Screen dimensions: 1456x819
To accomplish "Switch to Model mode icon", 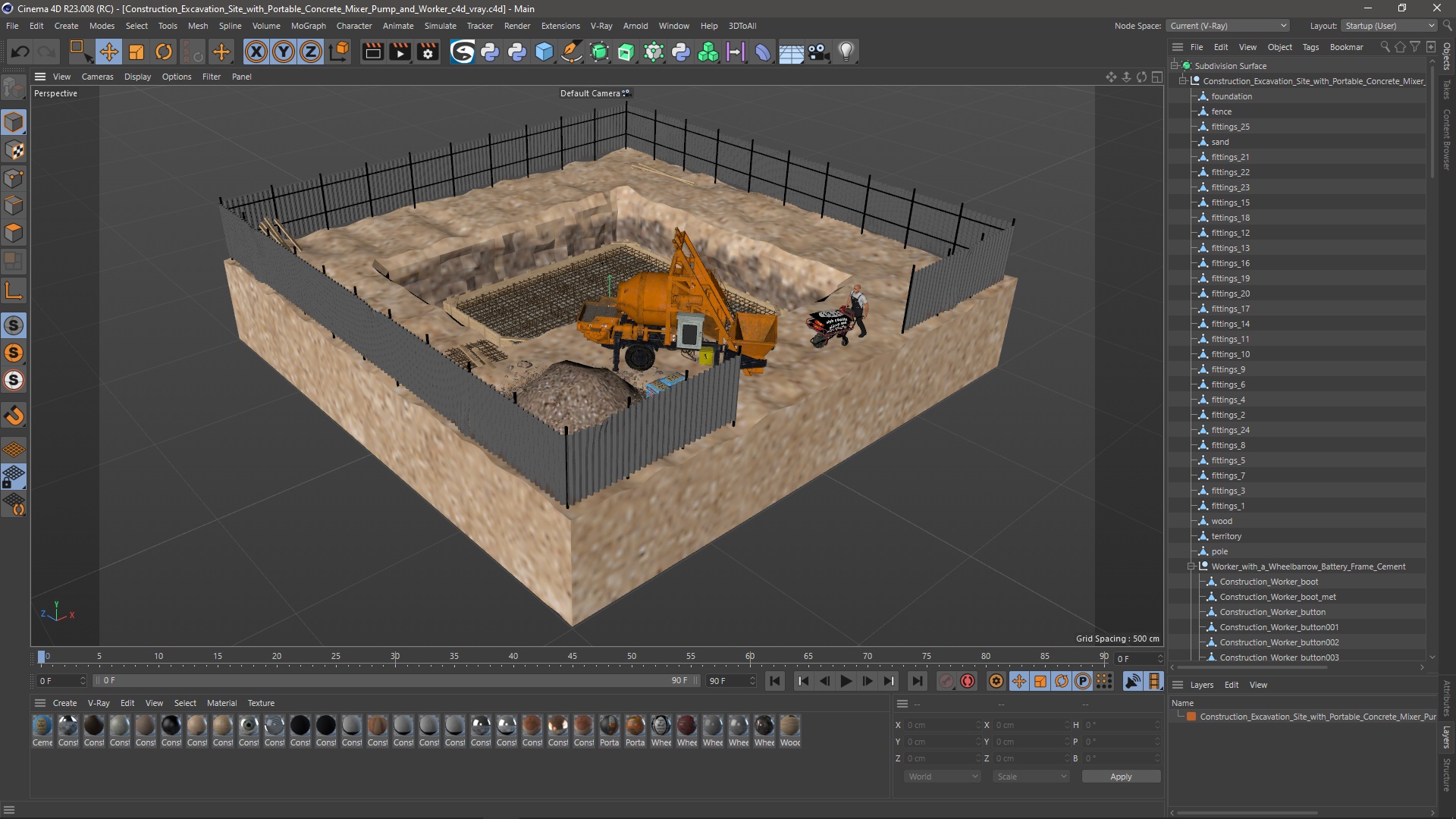I will (x=14, y=122).
